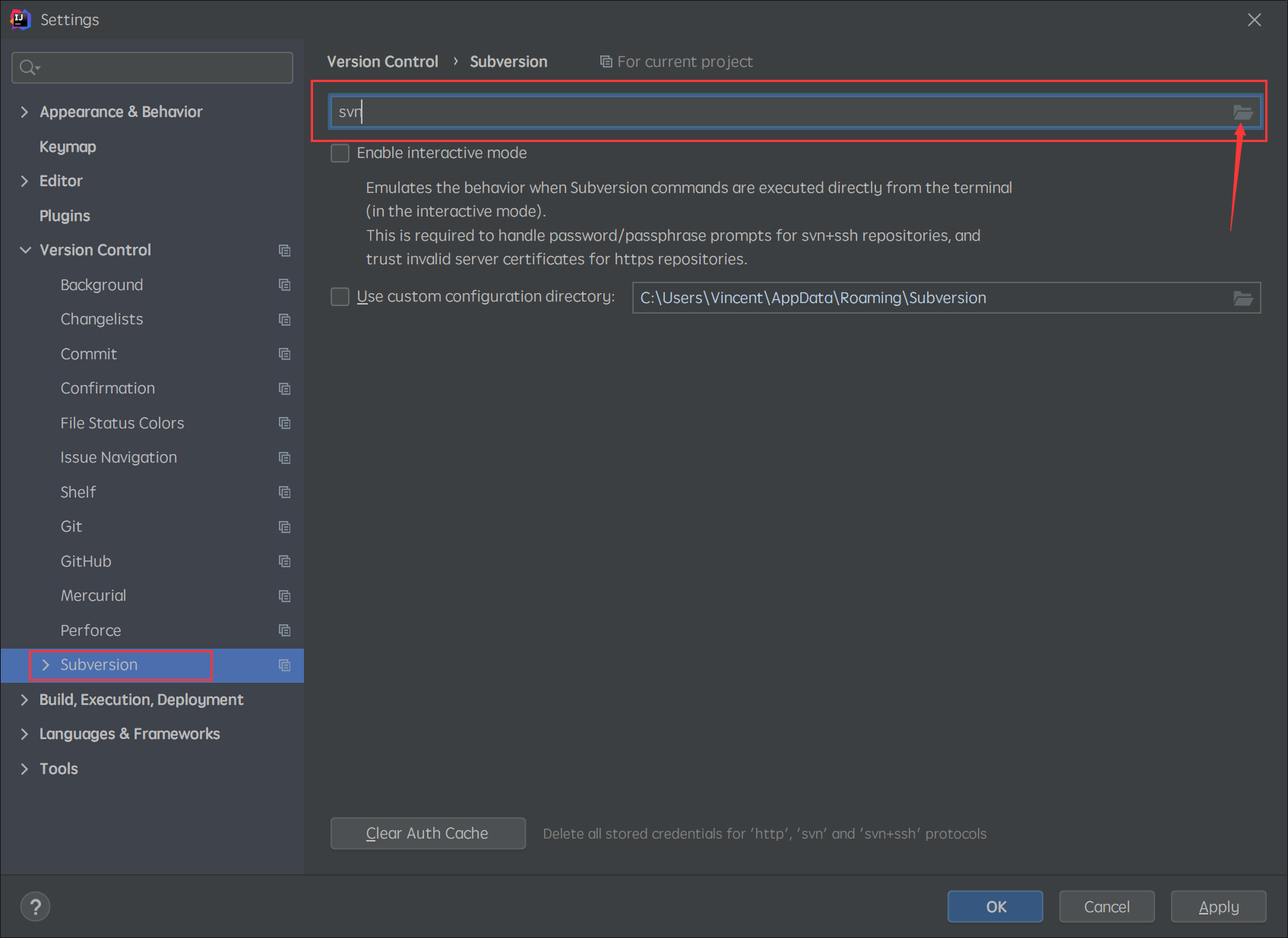
Task: Click the project-level icon next to Commit
Action: [285, 354]
